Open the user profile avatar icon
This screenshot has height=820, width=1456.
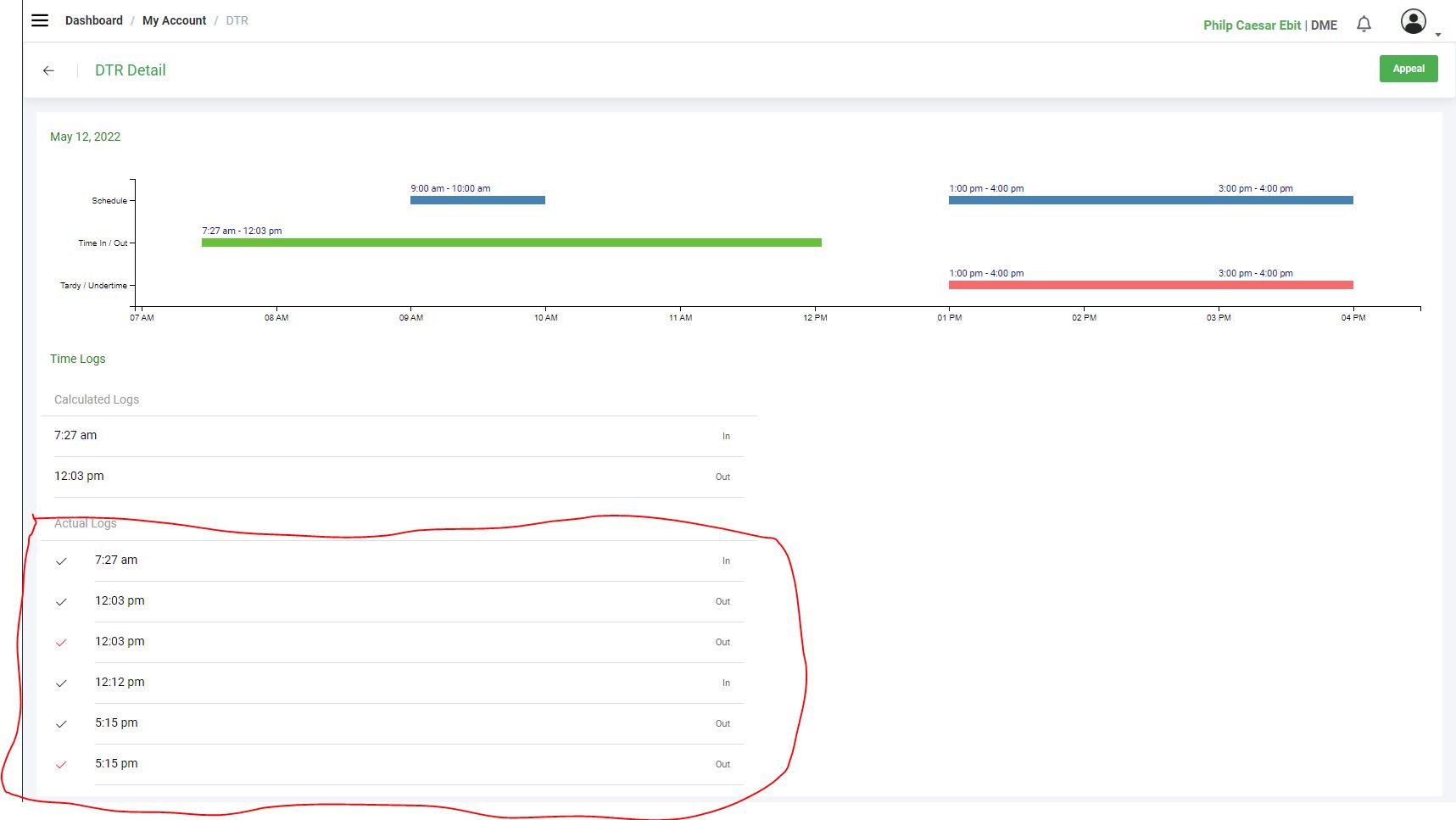(x=1413, y=22)
